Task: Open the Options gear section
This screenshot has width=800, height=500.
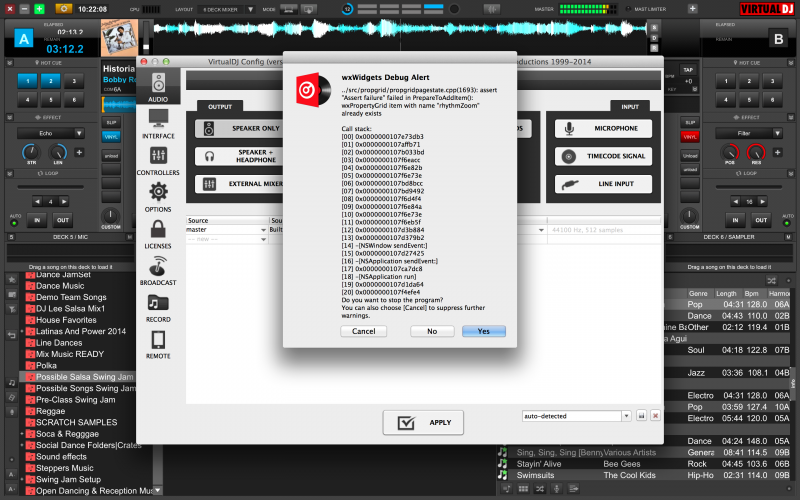Action: point(158,197)
